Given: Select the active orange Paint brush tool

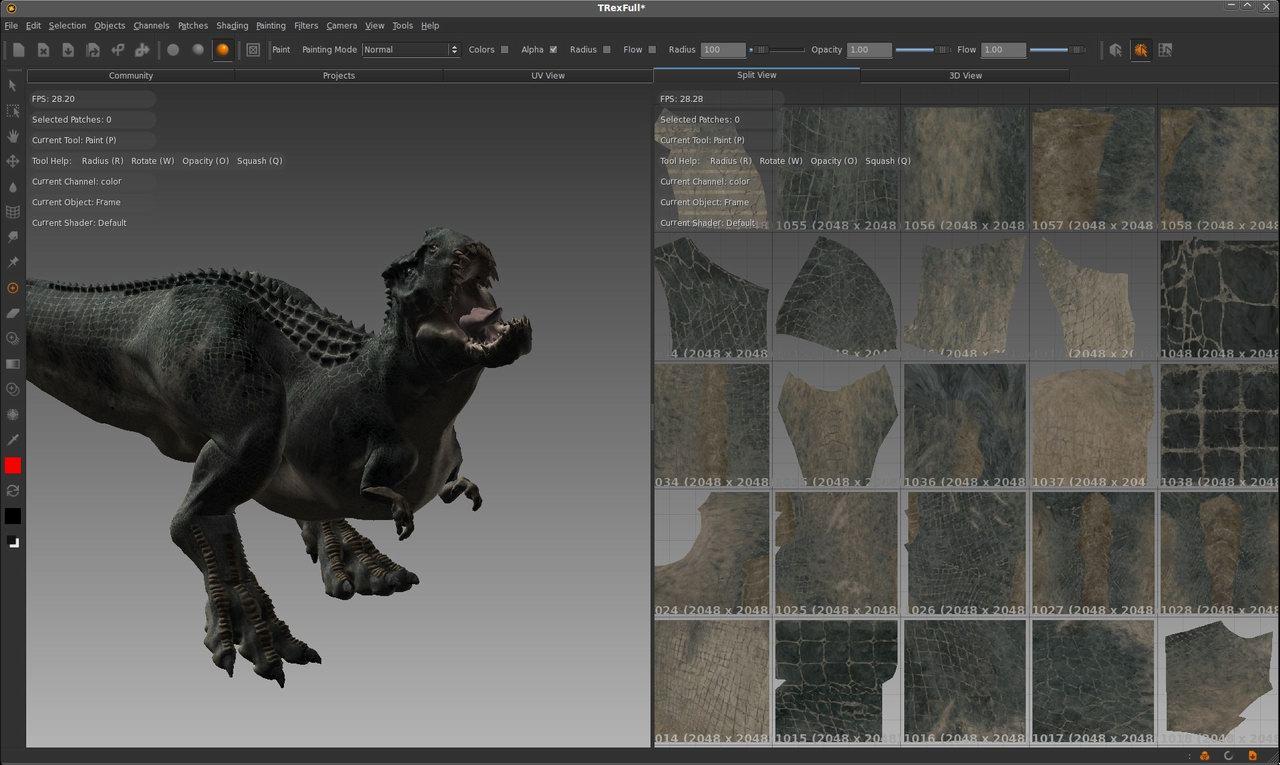Looking at the screenshot, I should [13, 288].
